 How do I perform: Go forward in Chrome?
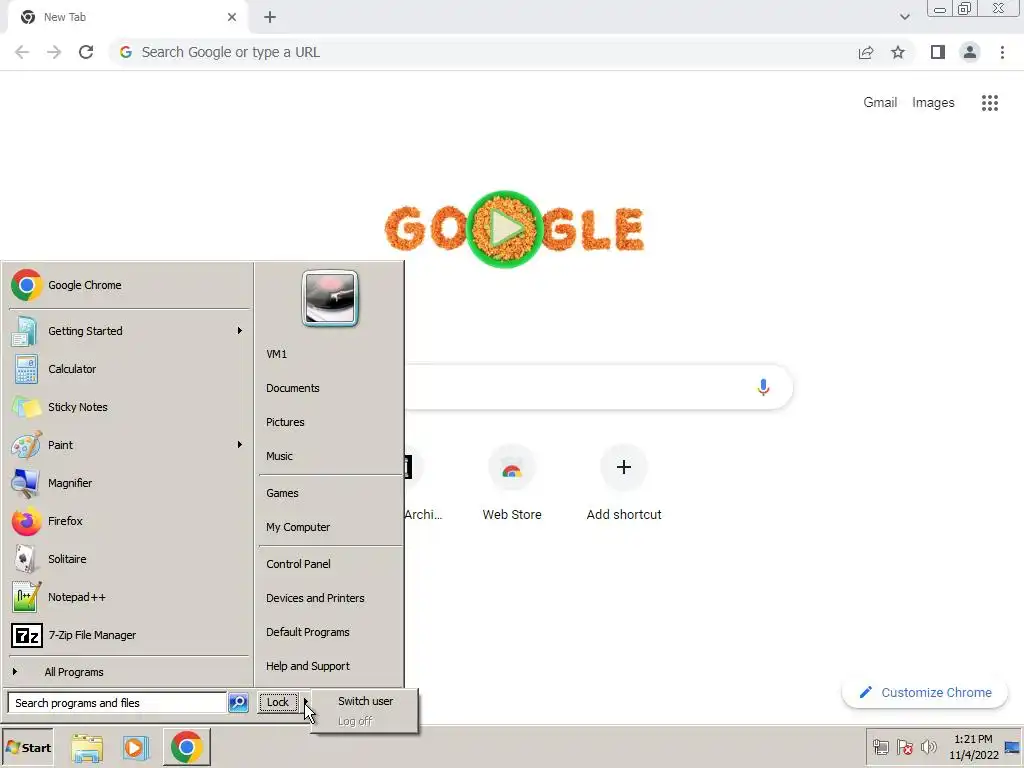tap(54, 52)
